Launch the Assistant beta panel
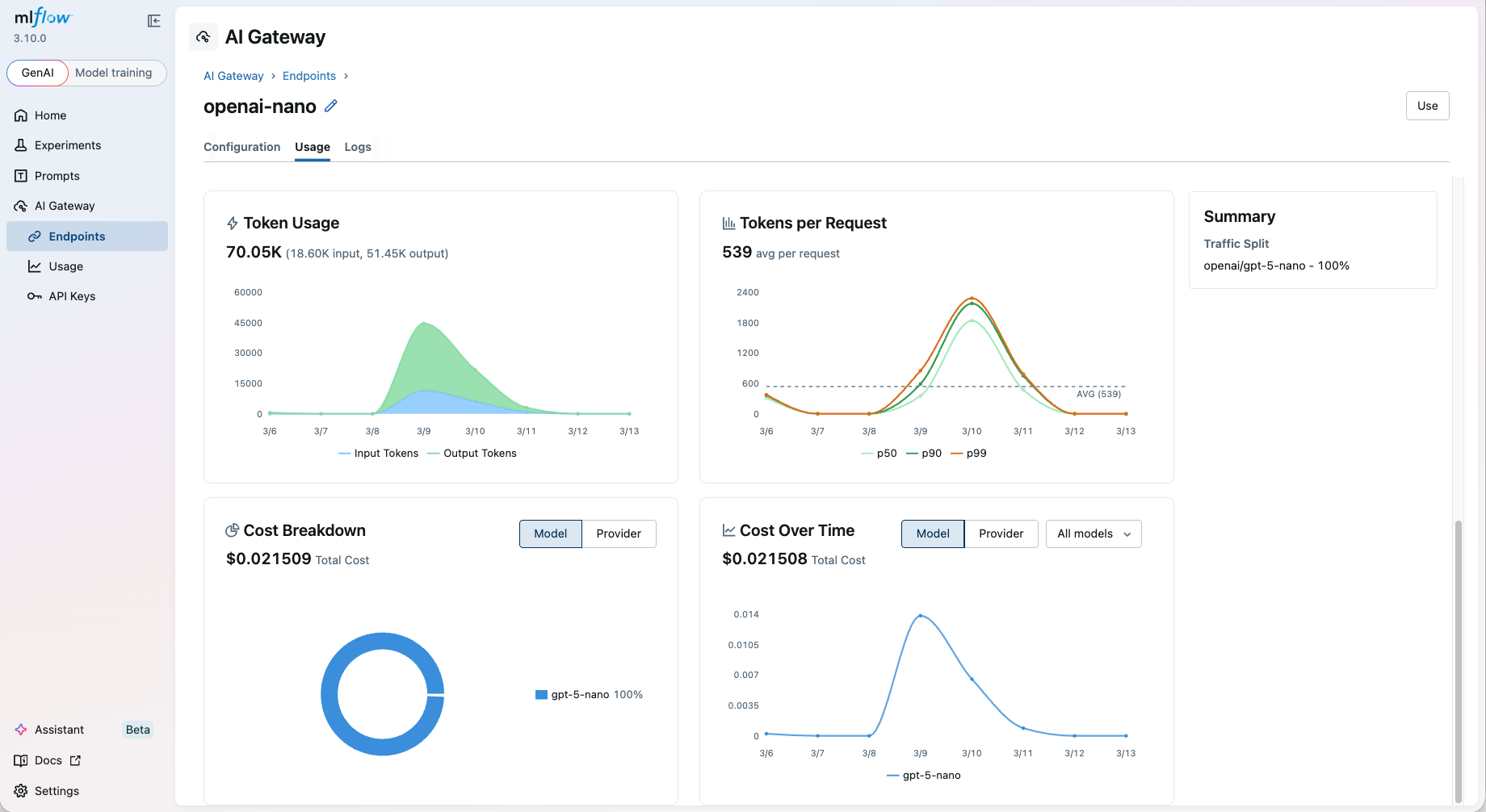The width and height of the screenshot is (1486, 812). tap(58, 730)
